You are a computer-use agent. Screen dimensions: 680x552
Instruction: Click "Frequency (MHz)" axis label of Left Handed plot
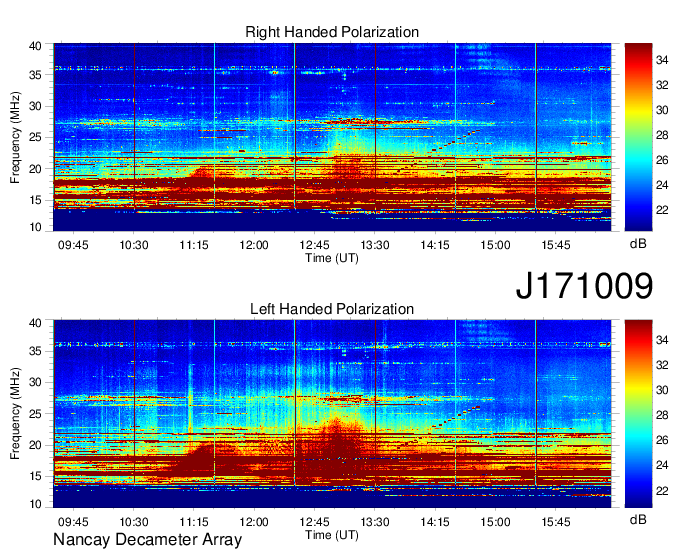15,414
